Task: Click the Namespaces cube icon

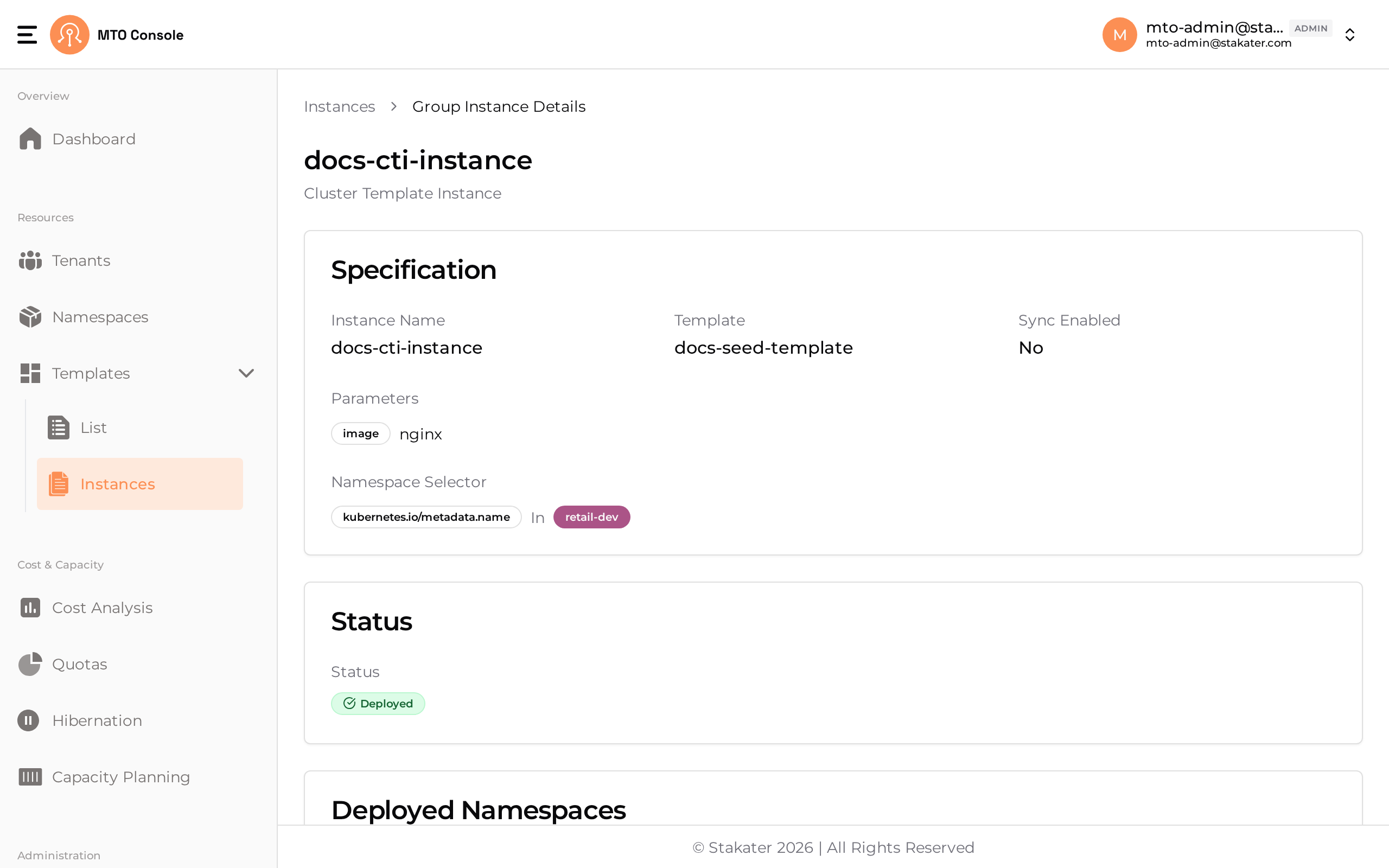Action: (x=30, y=317)
